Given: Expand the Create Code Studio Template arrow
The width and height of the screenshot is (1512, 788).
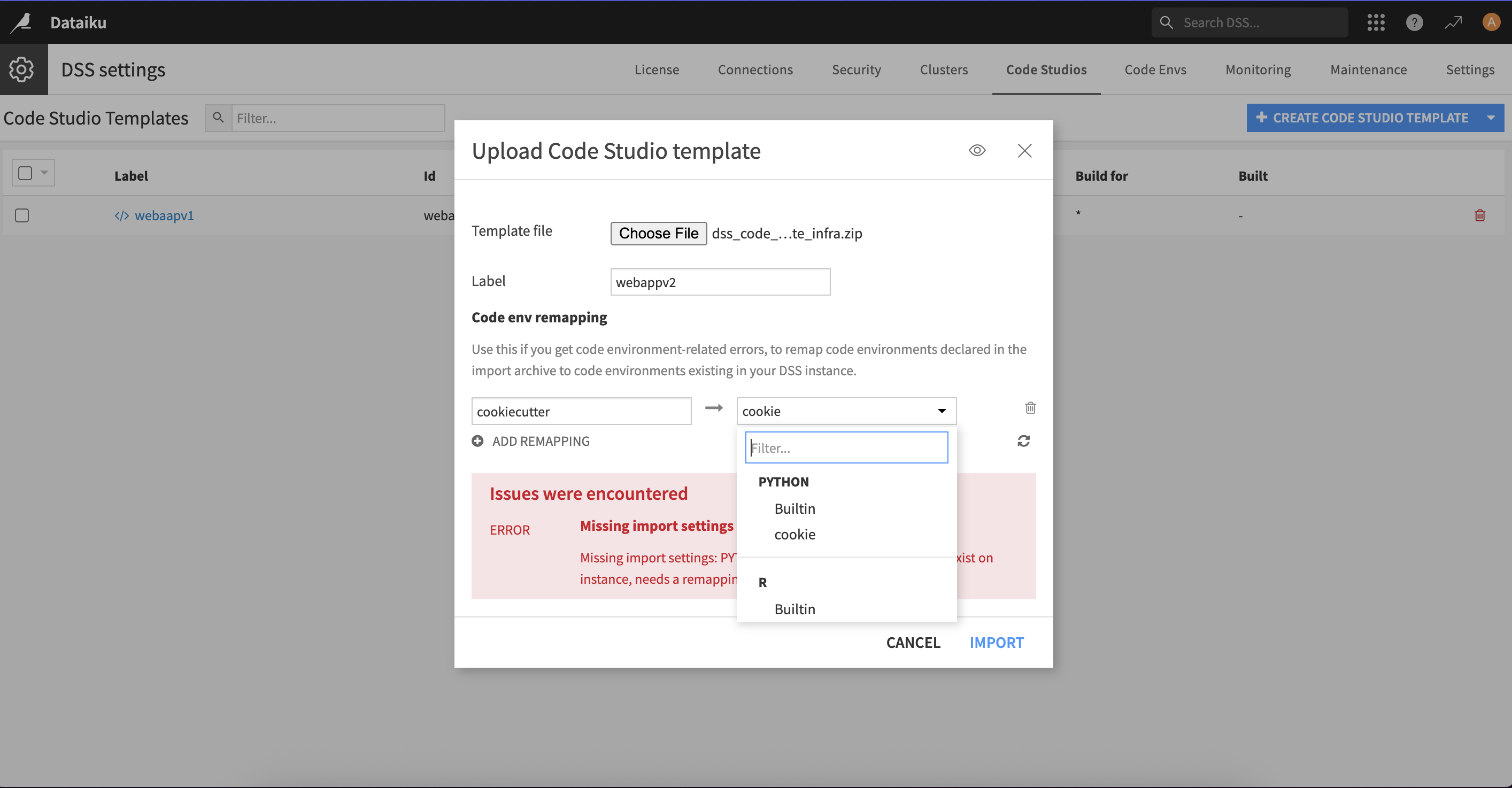Looking at the screenshot, I should 1491,118.
